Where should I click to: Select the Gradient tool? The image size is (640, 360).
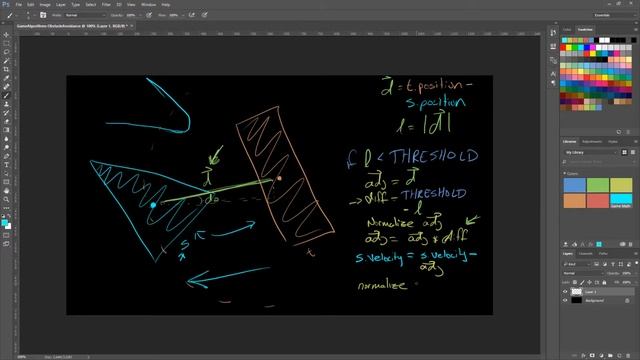(x=6, y=130)
